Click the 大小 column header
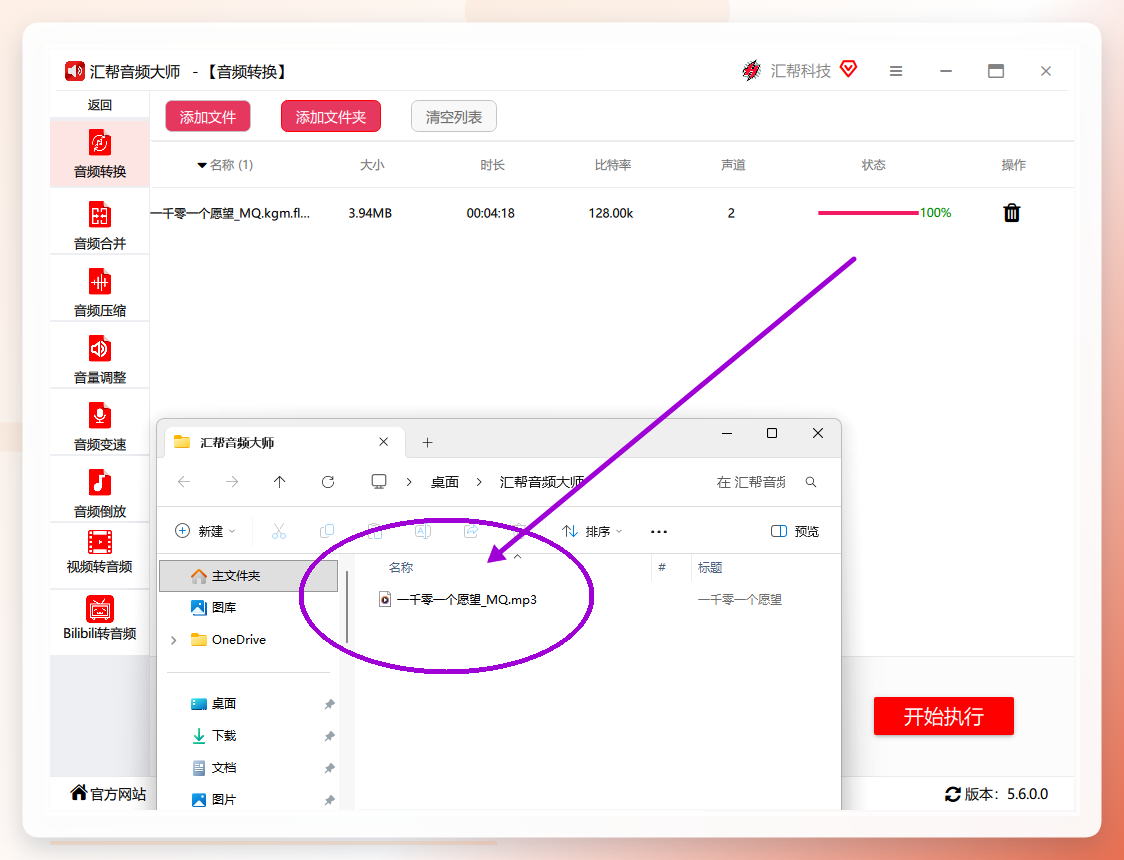 click(x=372, y=165)
